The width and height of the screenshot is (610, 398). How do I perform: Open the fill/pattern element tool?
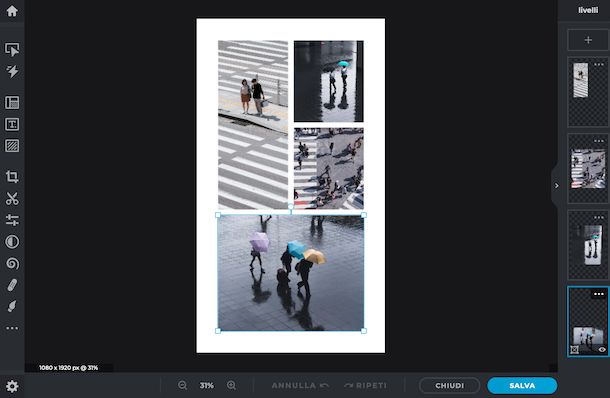click(x=12, y=146)
